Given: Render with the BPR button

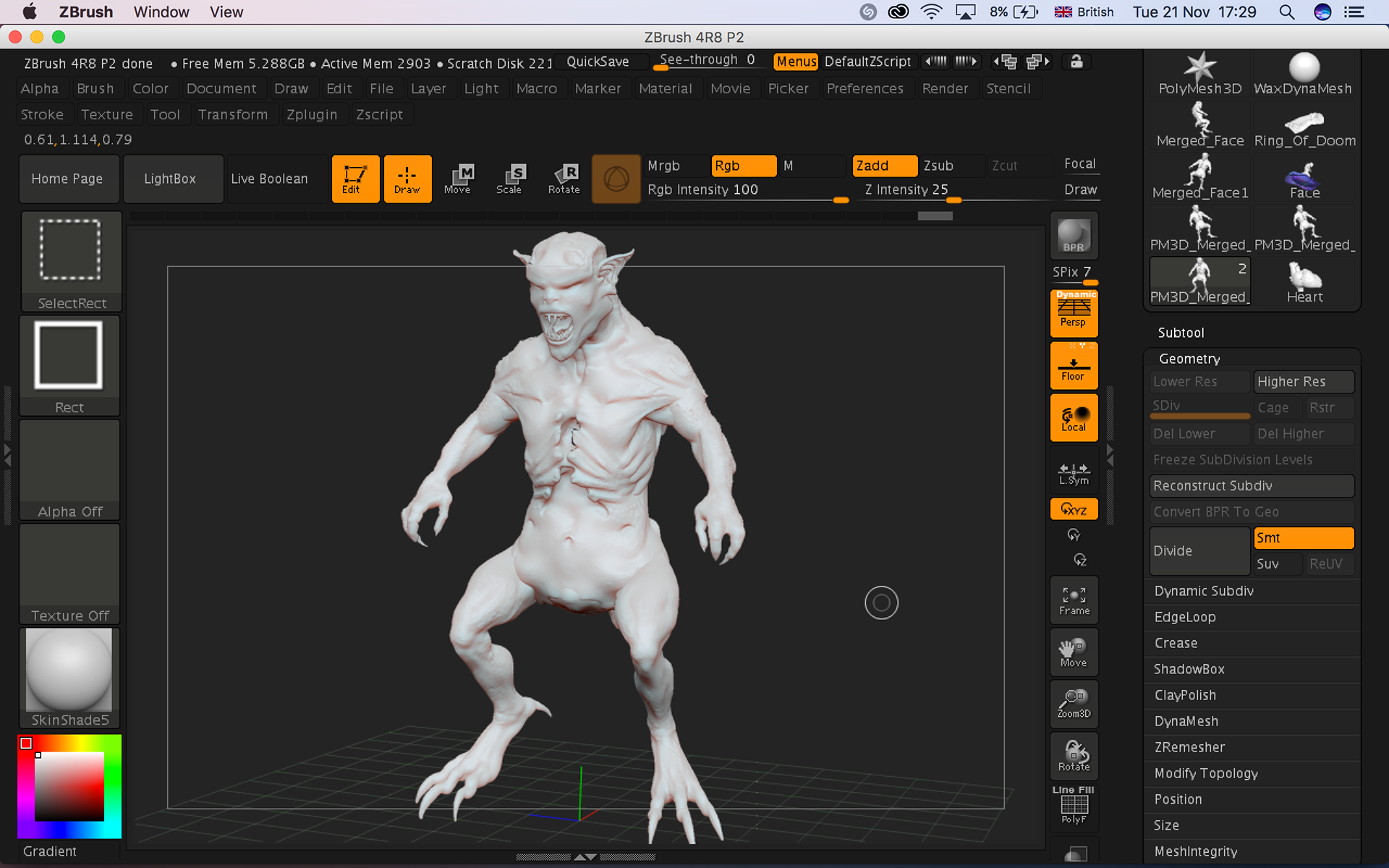Looking at the screenshot, I should click(x=1074, y=237).
